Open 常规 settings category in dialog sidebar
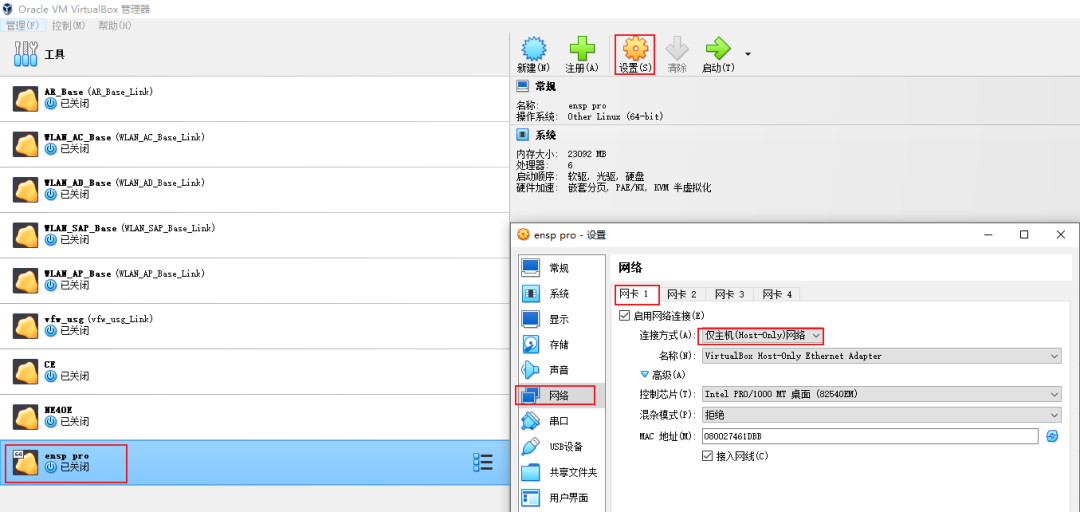 coord(559,268)
